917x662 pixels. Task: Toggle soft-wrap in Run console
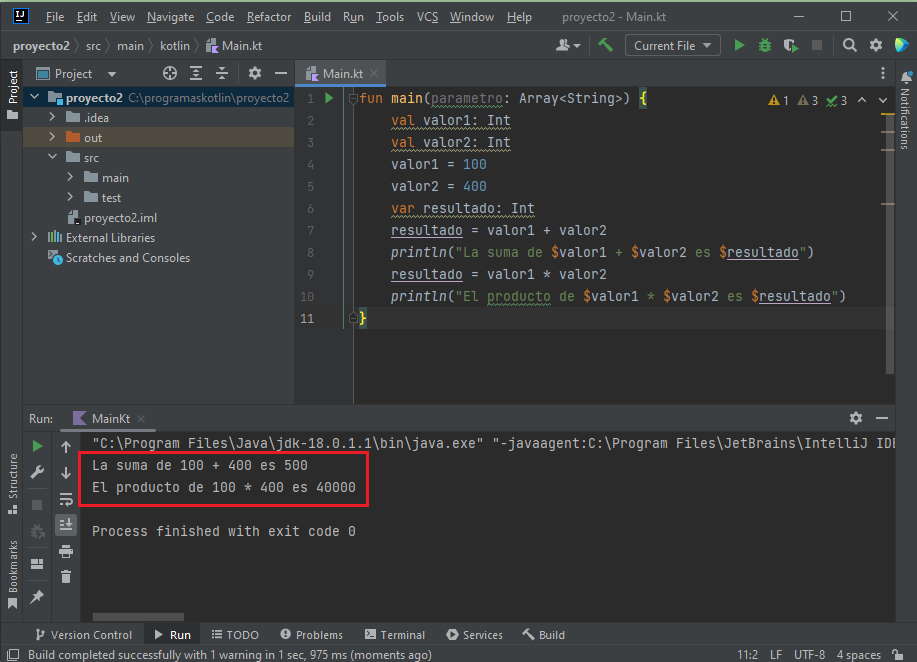click(66, 499)
